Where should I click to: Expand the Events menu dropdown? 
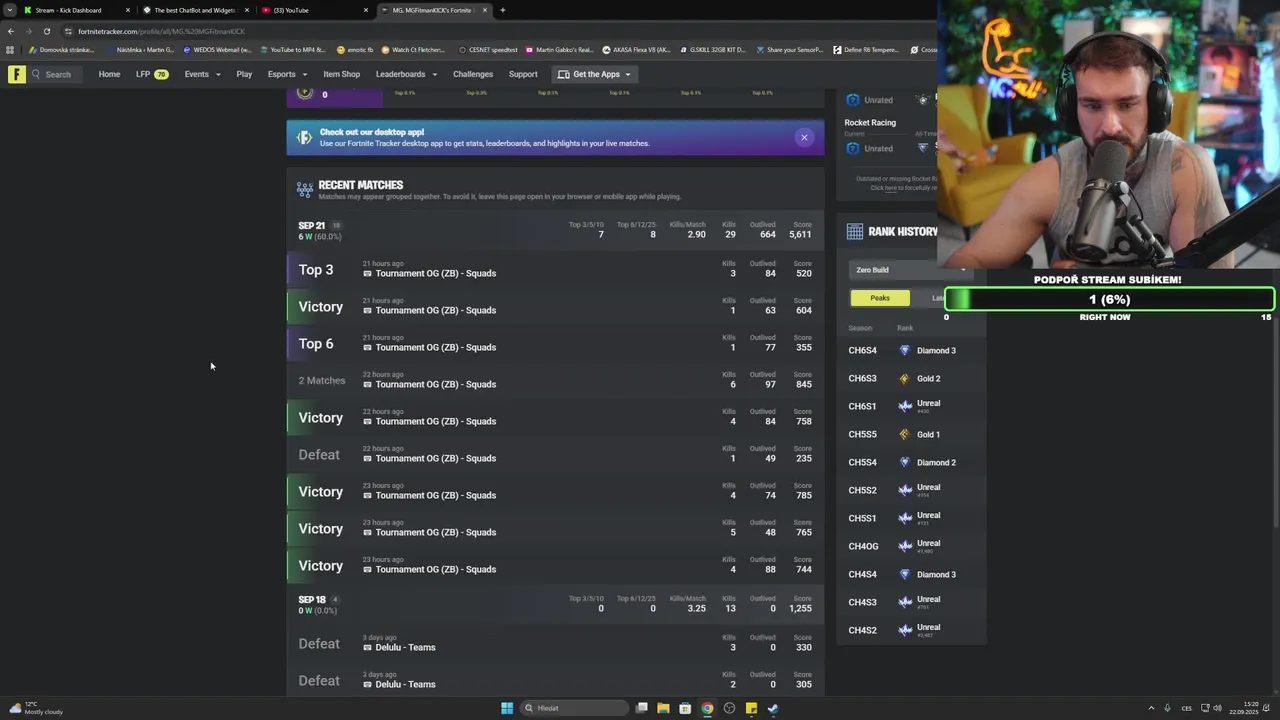[x=202, y=74]
